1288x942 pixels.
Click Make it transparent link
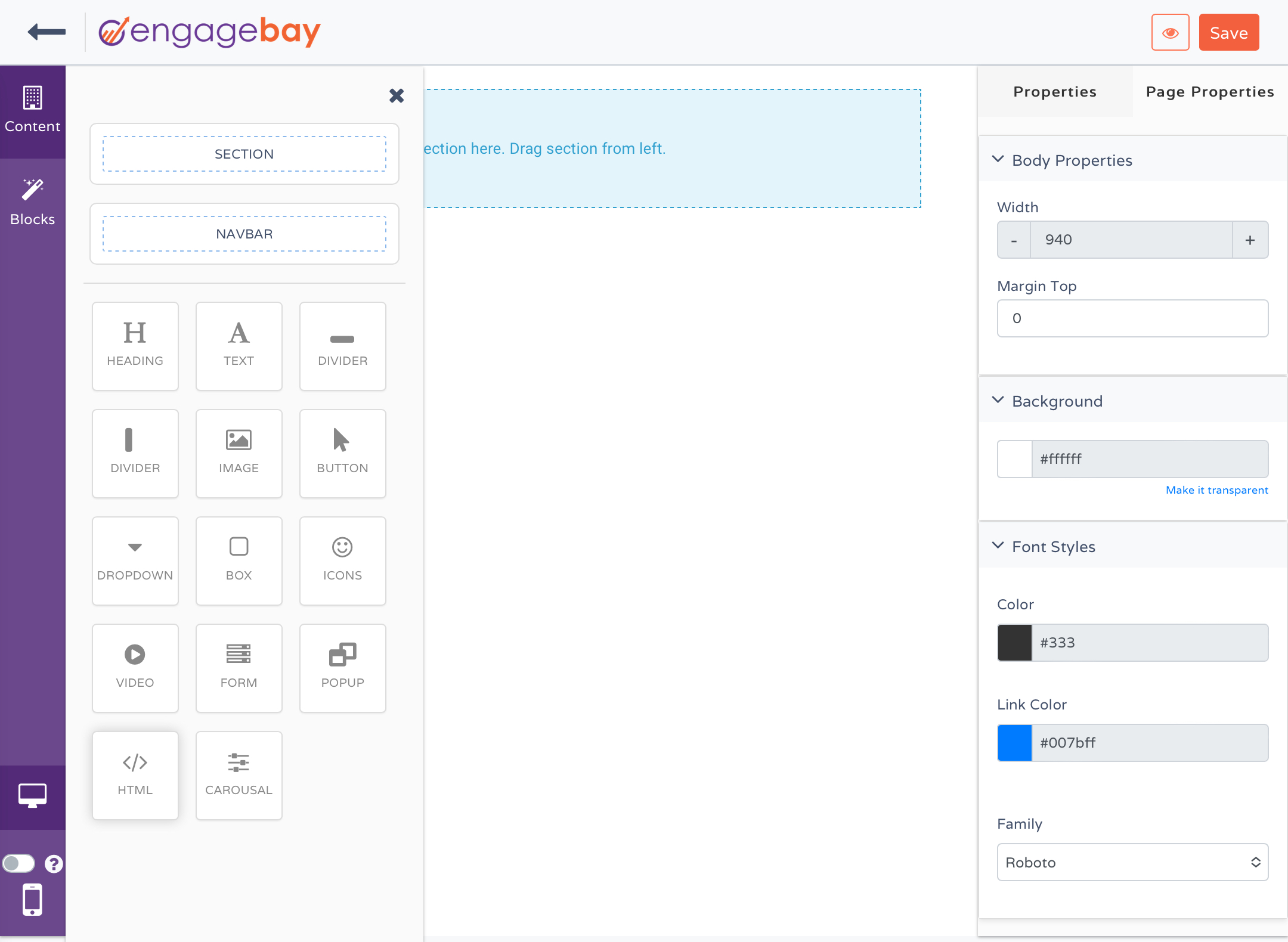[1217, 490]
